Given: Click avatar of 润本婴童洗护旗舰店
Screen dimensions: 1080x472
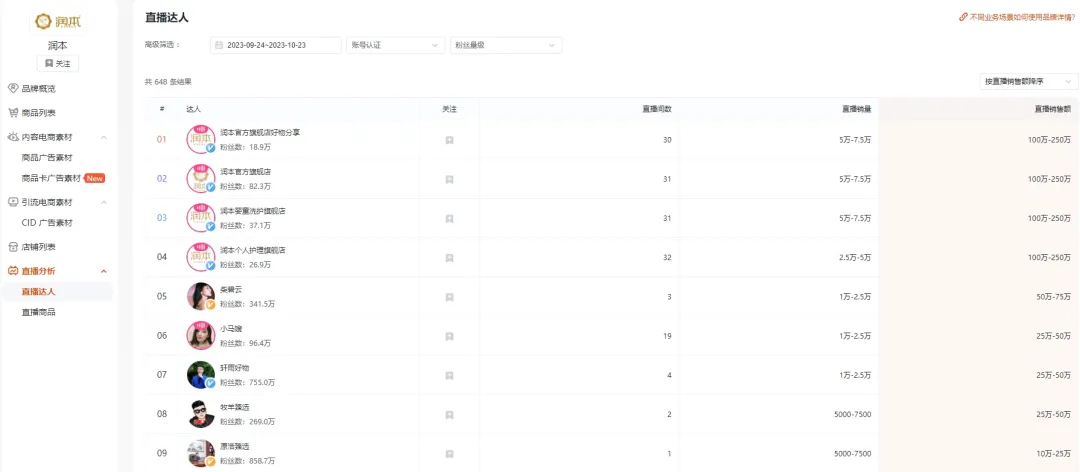Looking at the screenshot, I should coord(201,218).
